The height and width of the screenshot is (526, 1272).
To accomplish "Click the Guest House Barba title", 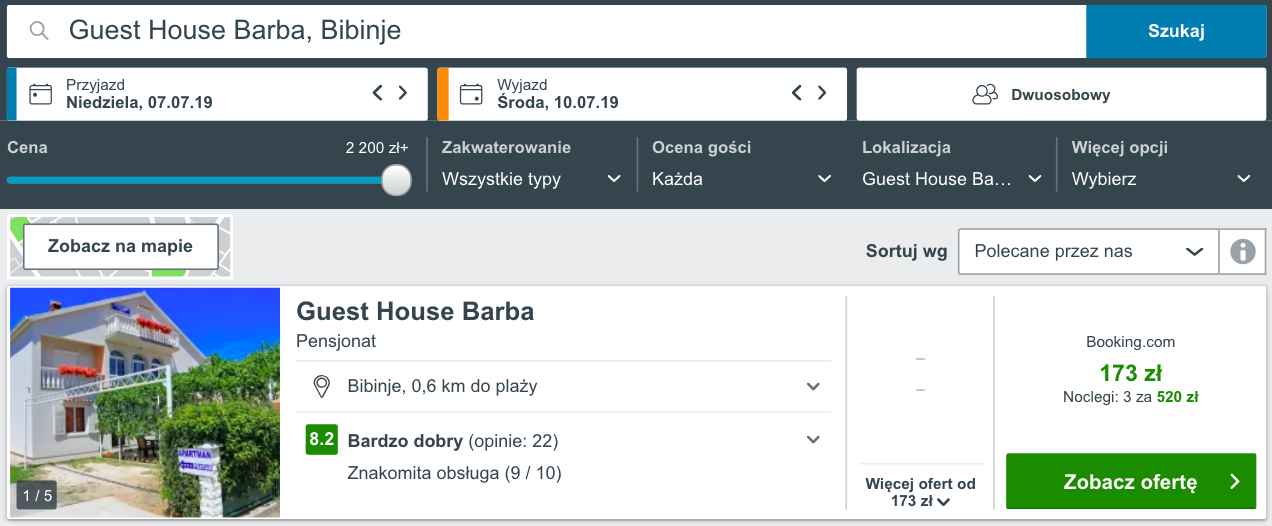I will click(x=415, y=311).
